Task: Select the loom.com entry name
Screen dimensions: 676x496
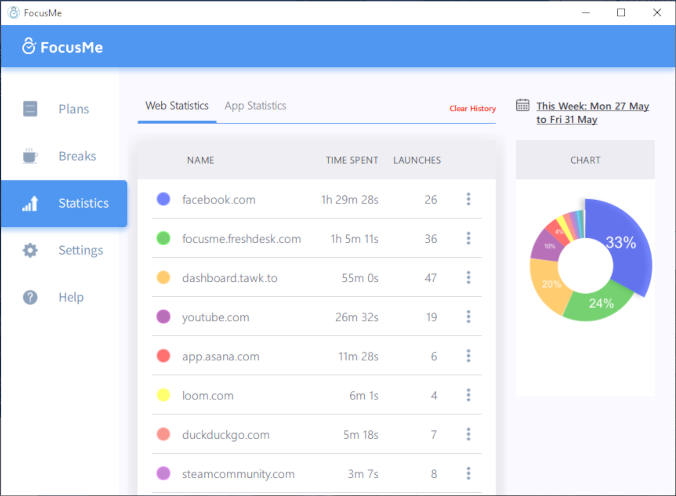Action: [207, 396]
